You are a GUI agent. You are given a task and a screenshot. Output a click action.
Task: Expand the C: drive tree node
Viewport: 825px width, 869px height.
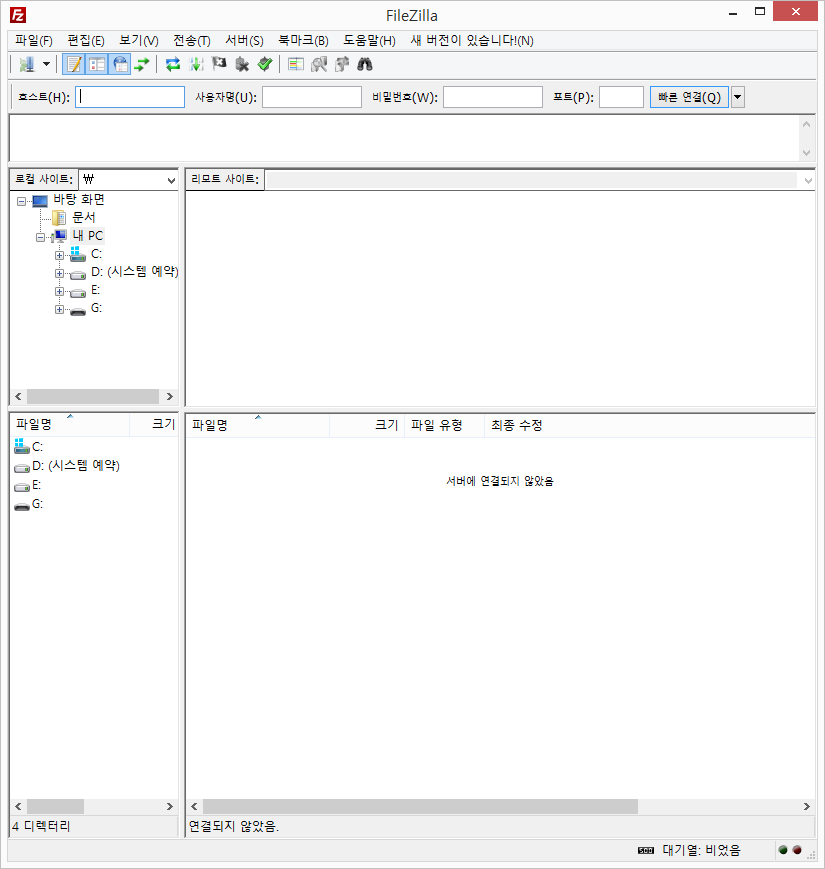(59, 255)
